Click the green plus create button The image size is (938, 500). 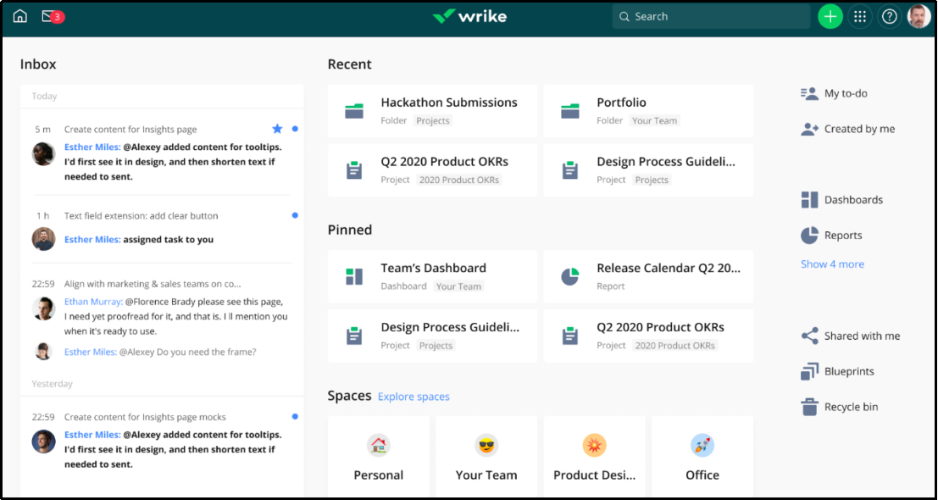830,17
